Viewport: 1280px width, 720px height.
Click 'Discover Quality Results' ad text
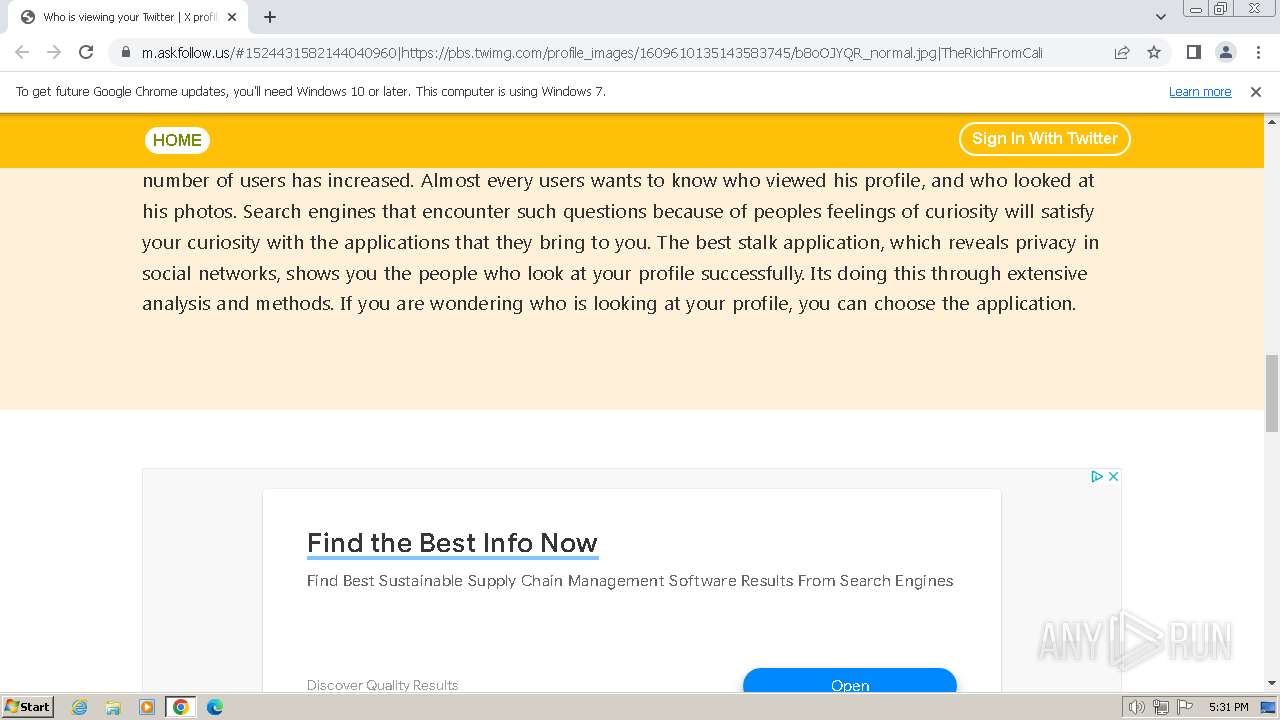382,685
